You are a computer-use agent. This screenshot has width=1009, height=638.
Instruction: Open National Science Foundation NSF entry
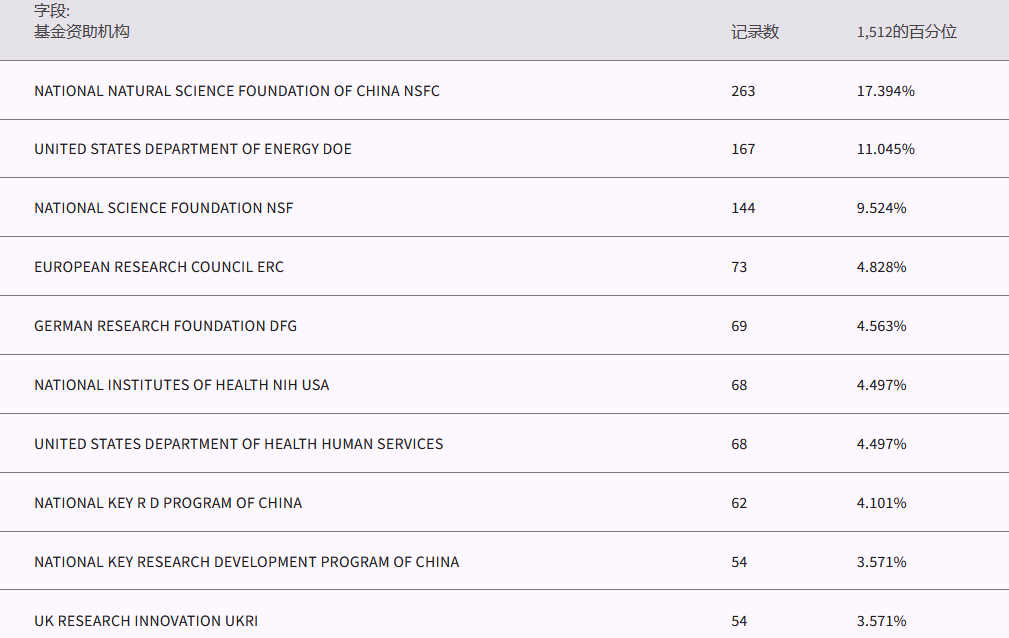[x=164, y=208]
